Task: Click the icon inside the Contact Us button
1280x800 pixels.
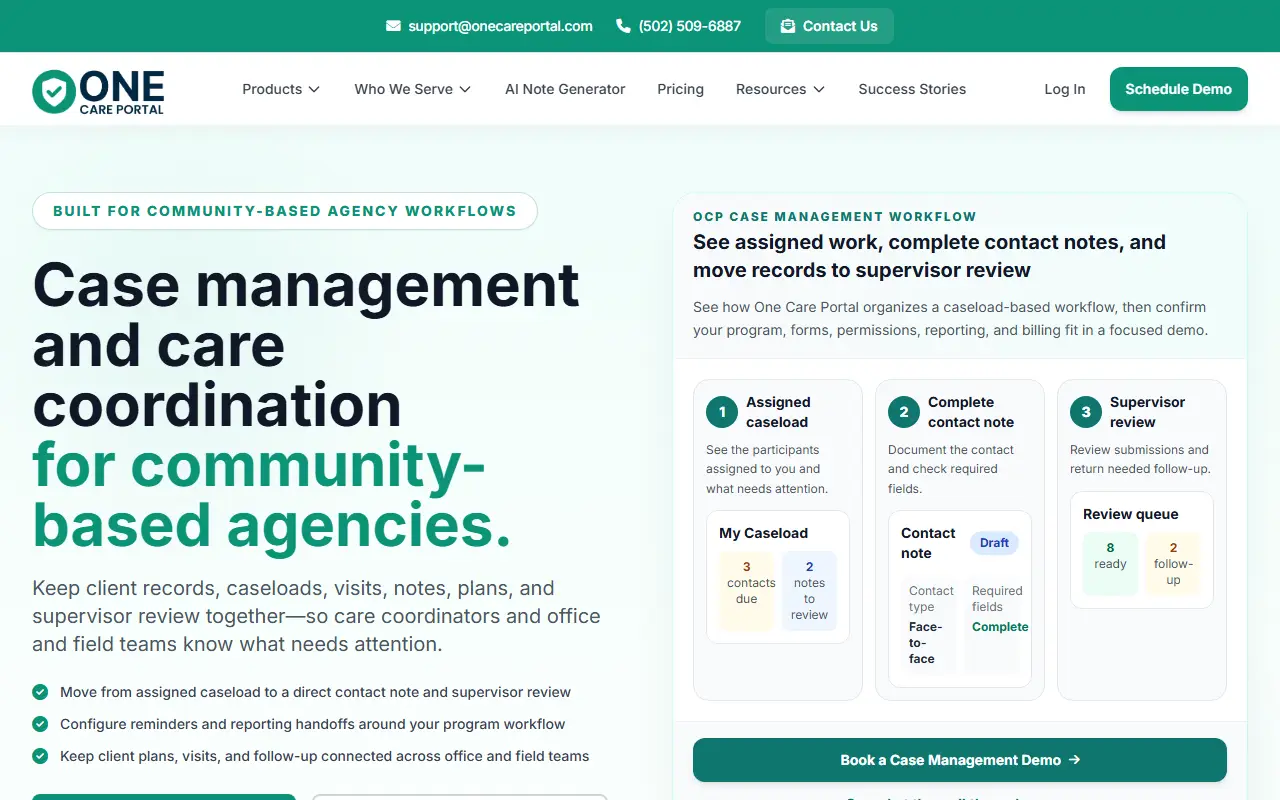Action: [x=788, y=26]
